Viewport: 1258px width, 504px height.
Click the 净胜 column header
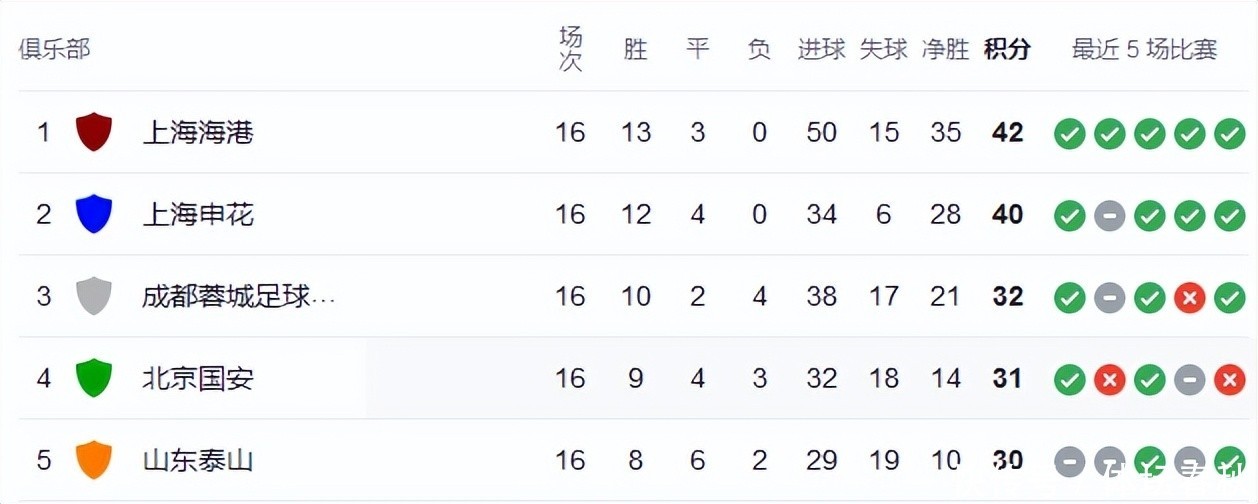[x=945, y=49]
